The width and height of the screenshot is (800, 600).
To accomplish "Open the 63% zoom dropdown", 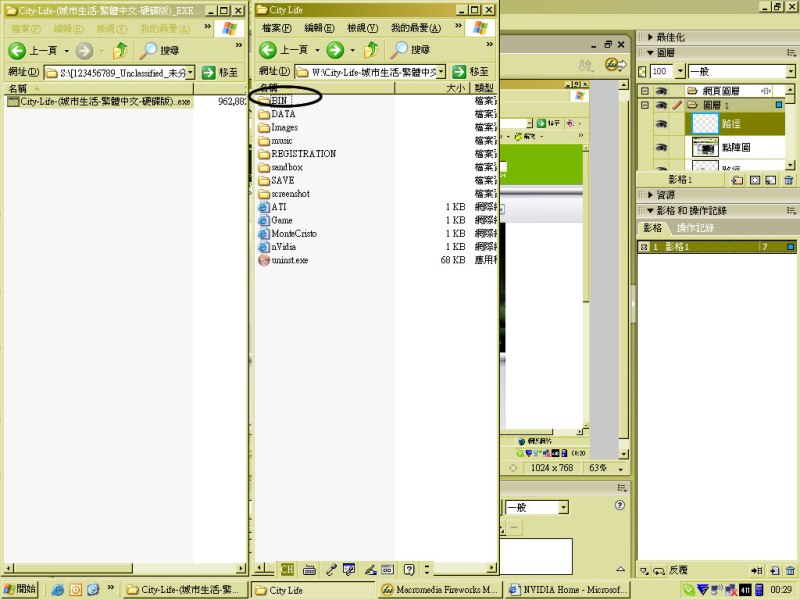I will point(621,468).
